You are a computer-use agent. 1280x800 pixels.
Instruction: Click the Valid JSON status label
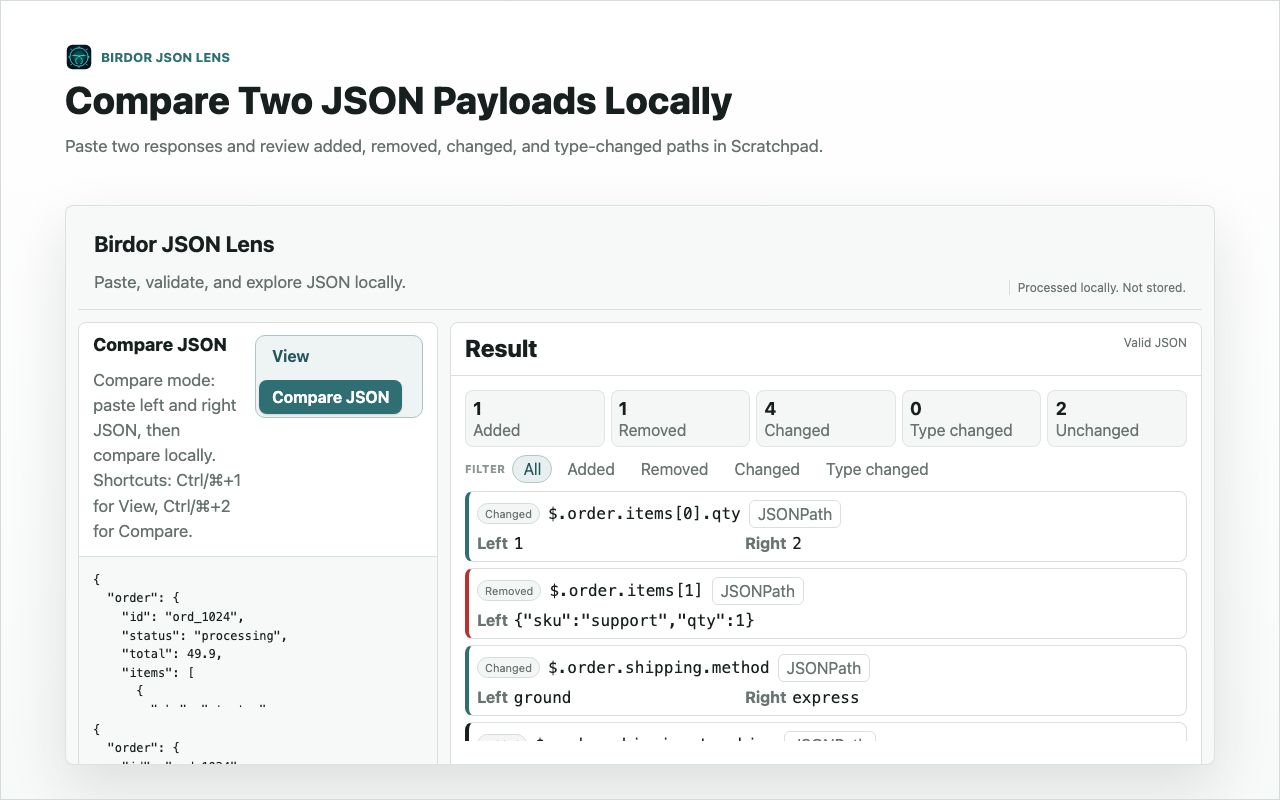tap(1155, 343)
